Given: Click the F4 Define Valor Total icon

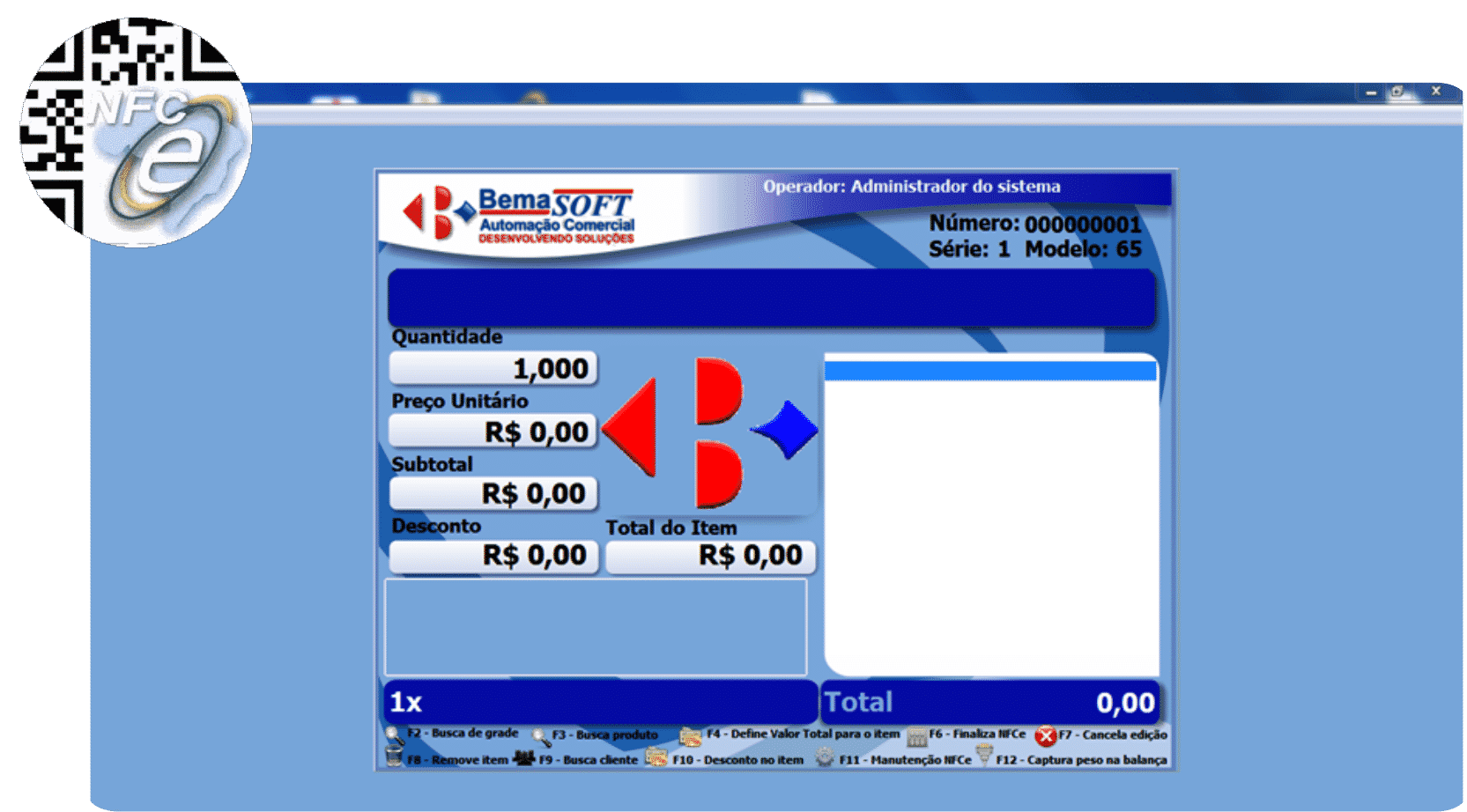Looking at the screenshot, I should 691,735.
